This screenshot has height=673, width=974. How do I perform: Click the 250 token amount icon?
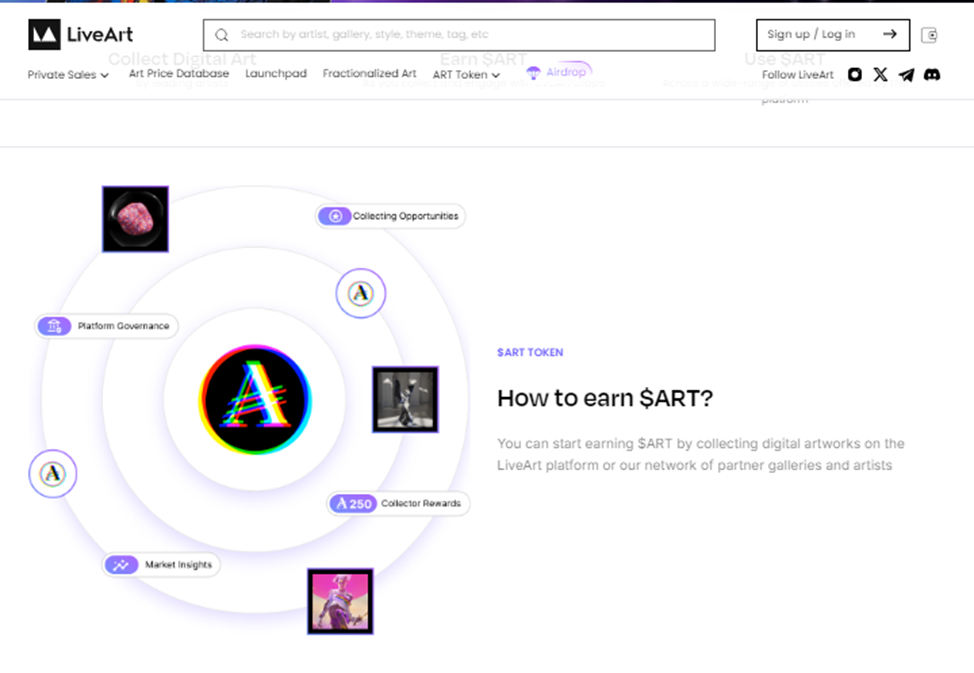[353, 503]
